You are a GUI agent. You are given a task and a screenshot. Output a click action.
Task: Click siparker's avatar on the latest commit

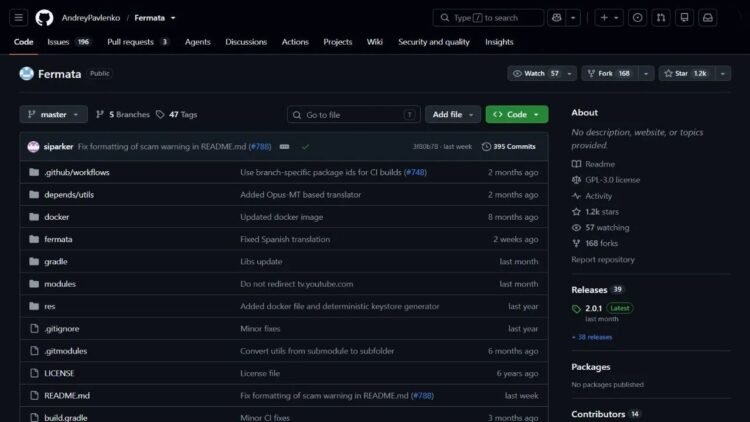pyautogui.click(x=33, y=146)
